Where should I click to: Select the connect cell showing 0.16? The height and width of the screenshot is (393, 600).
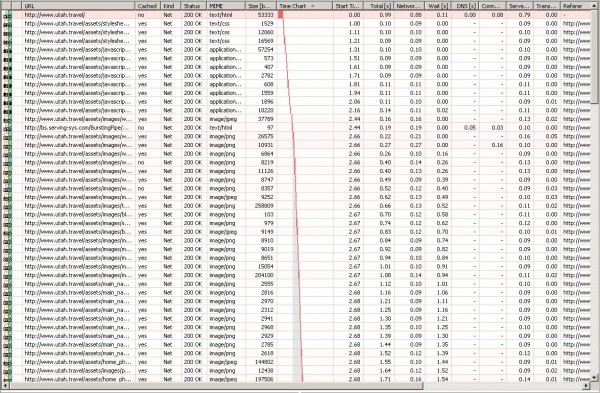(492, 145)
